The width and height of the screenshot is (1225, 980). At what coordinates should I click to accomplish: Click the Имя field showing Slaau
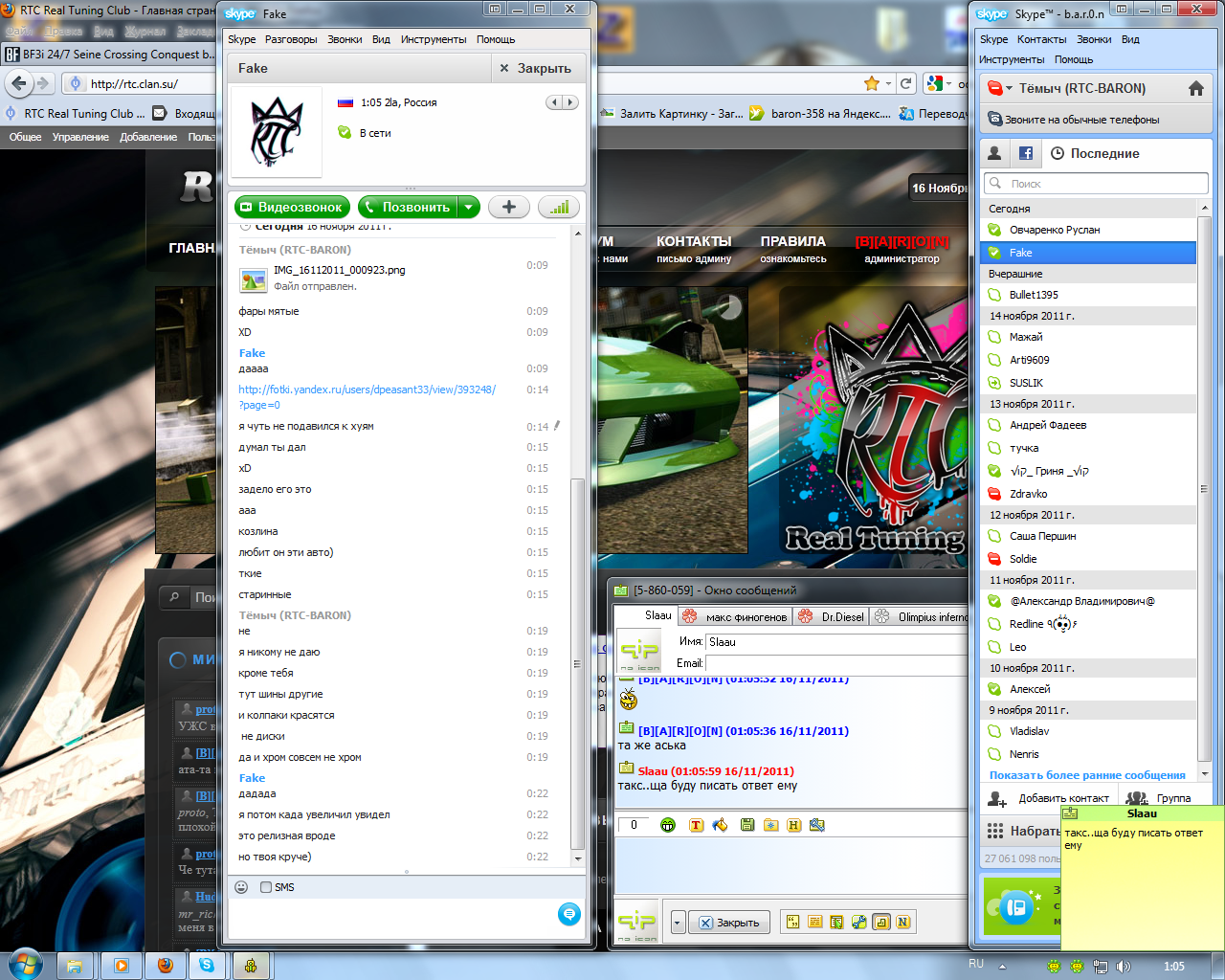coord(836,642)
